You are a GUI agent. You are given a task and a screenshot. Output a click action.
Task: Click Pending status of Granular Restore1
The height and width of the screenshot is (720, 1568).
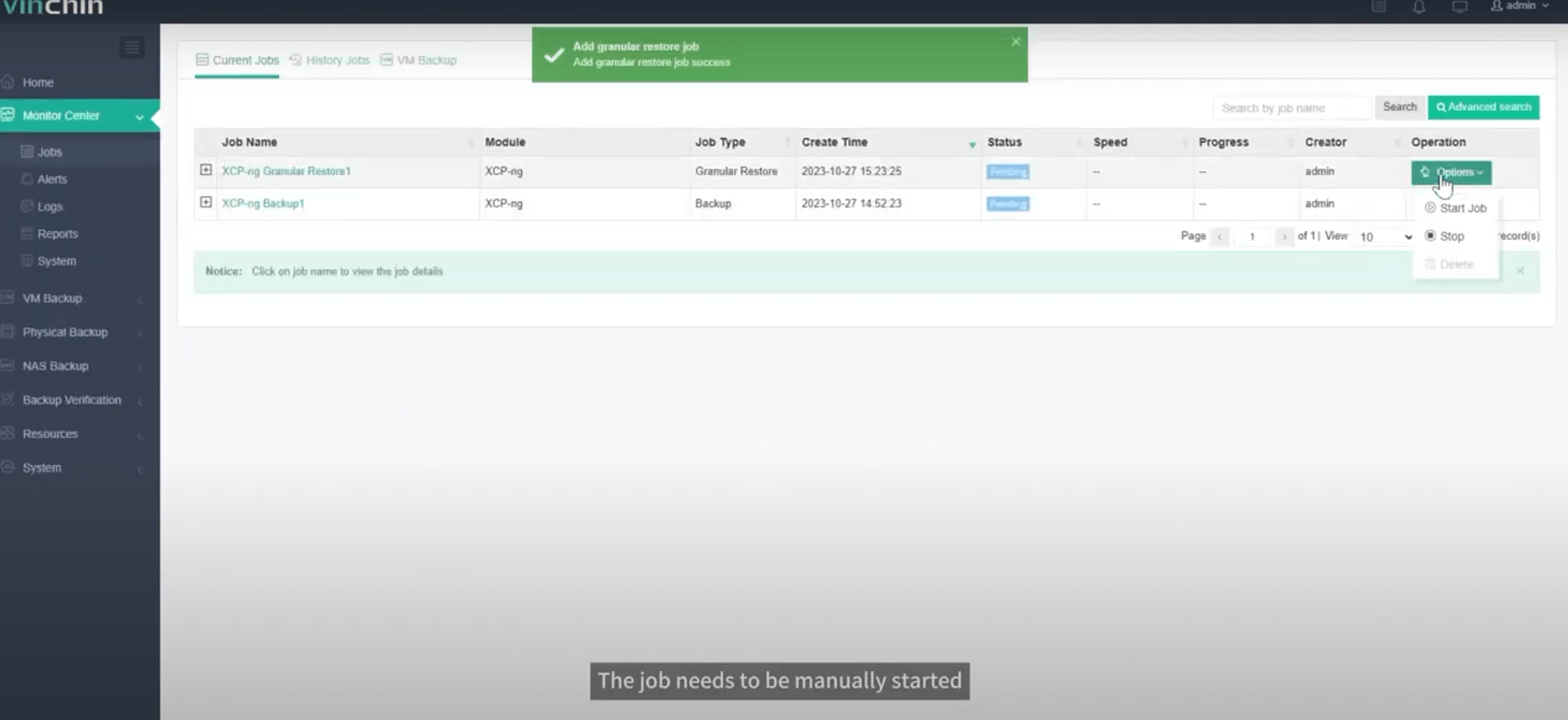(x=1008, y=172)
